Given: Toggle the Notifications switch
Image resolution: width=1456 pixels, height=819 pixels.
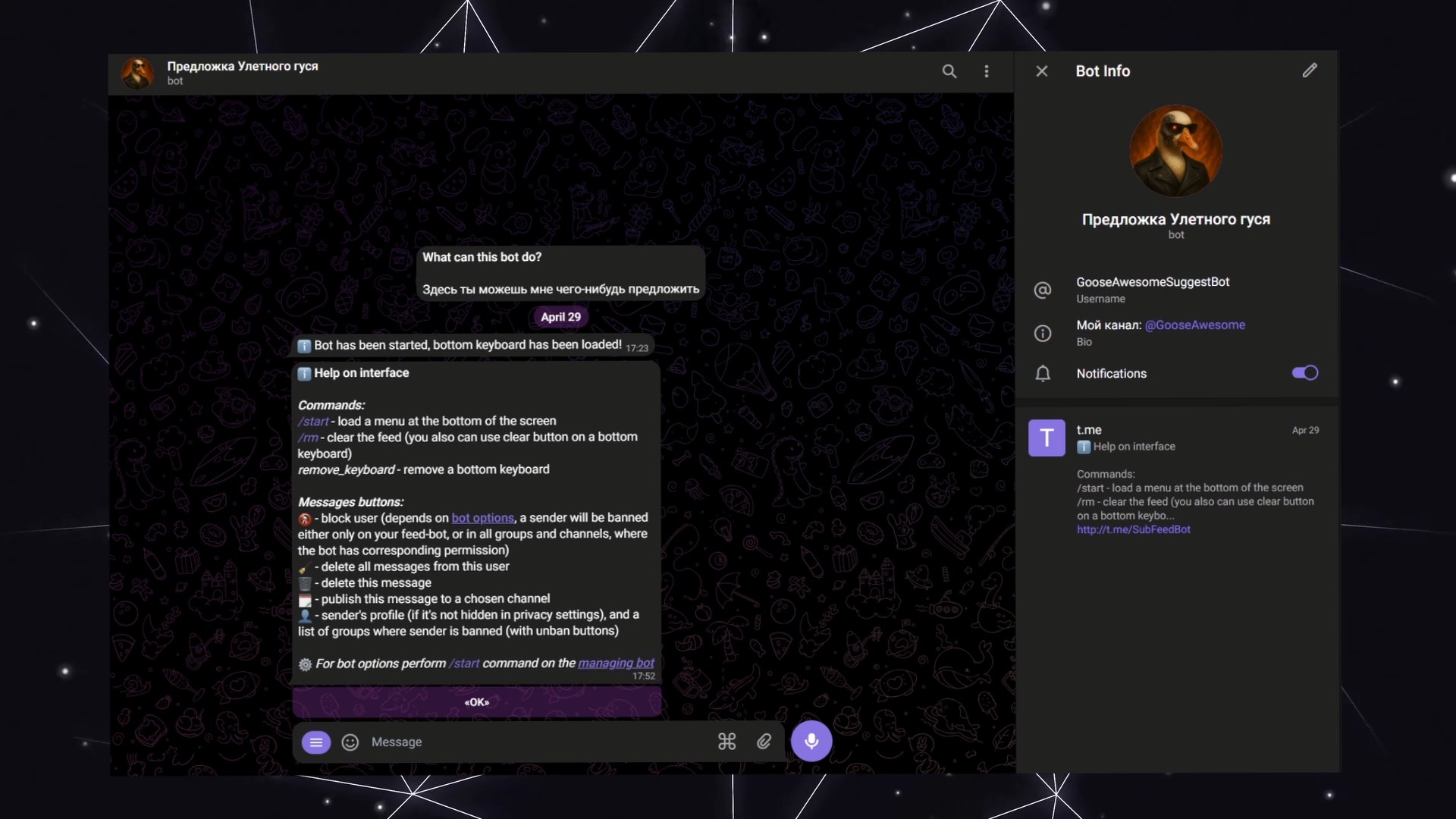Looking at the screenshot, I should [x=1304, y=373].
